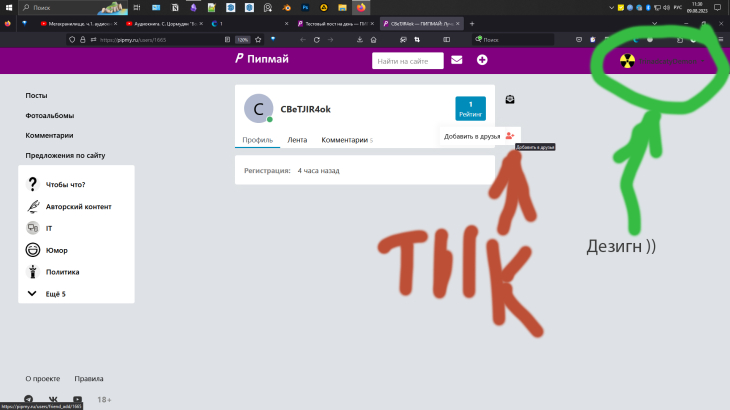
Task: Click the Photoshop icon in the taskbar
Action: coord(305,7)
